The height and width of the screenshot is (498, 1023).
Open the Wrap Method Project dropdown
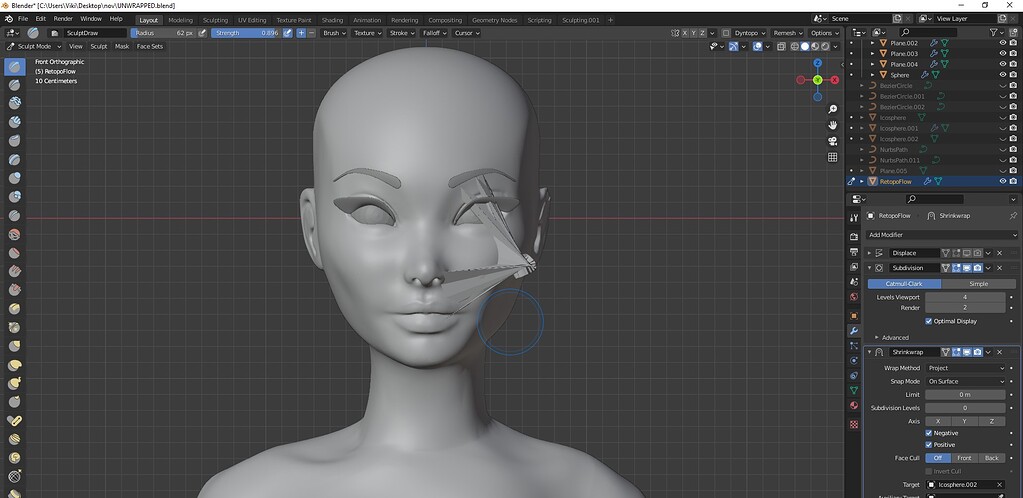click(966, 368)
